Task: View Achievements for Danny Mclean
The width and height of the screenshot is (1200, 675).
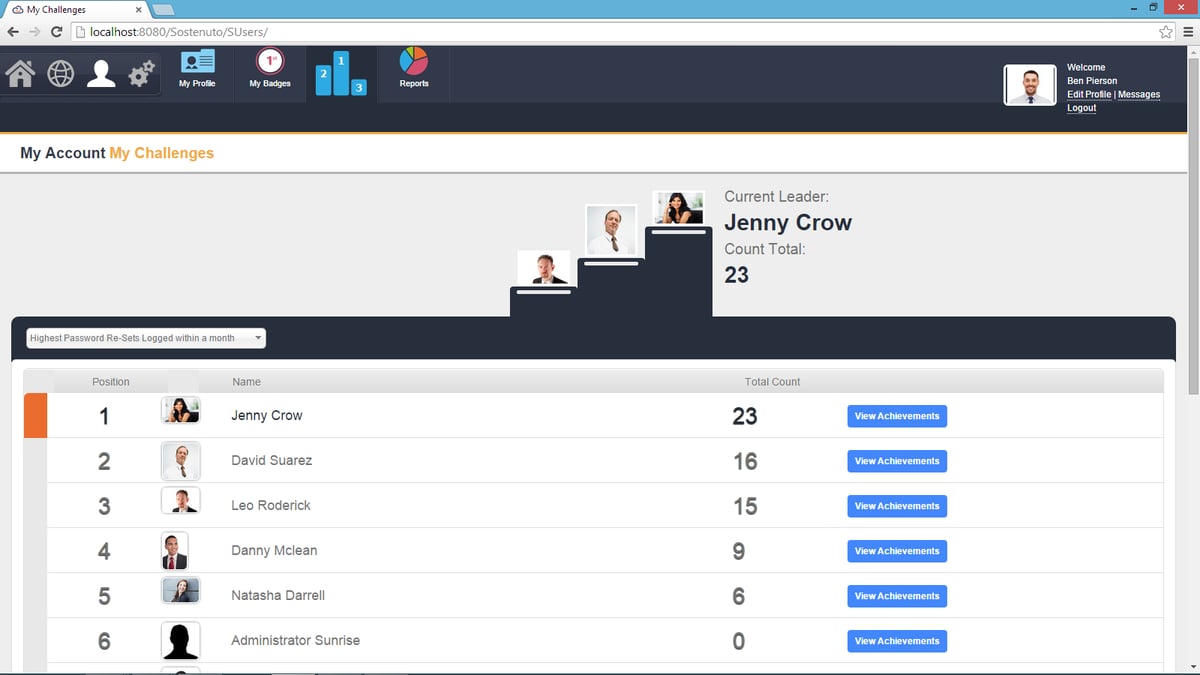Action: tap(897, 551)
